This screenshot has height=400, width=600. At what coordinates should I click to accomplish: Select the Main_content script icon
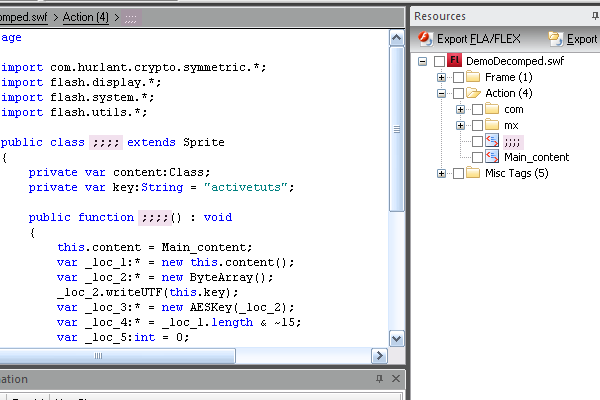coord(492,157)
